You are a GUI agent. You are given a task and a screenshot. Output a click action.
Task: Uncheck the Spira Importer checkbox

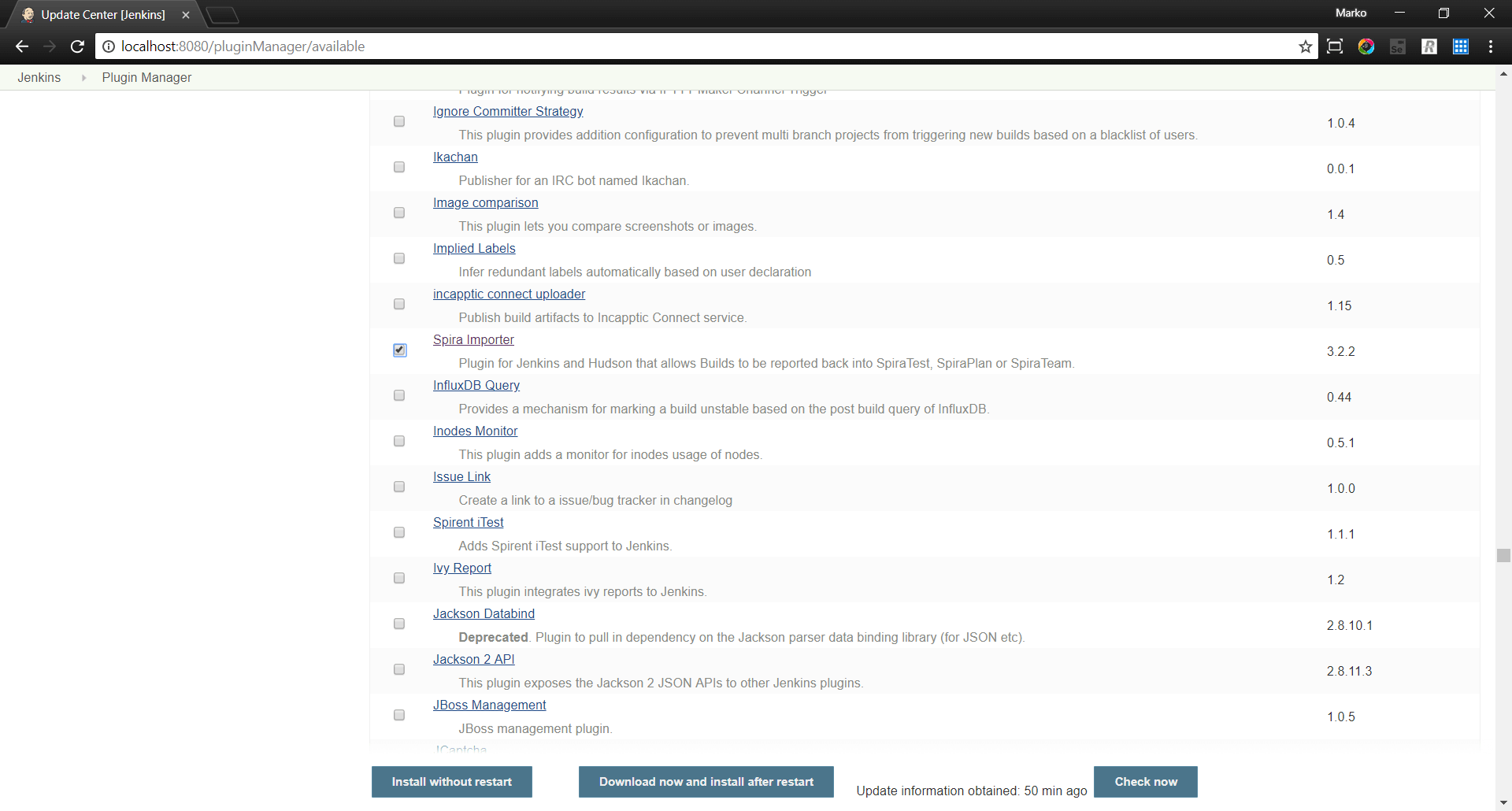(400, 350)
